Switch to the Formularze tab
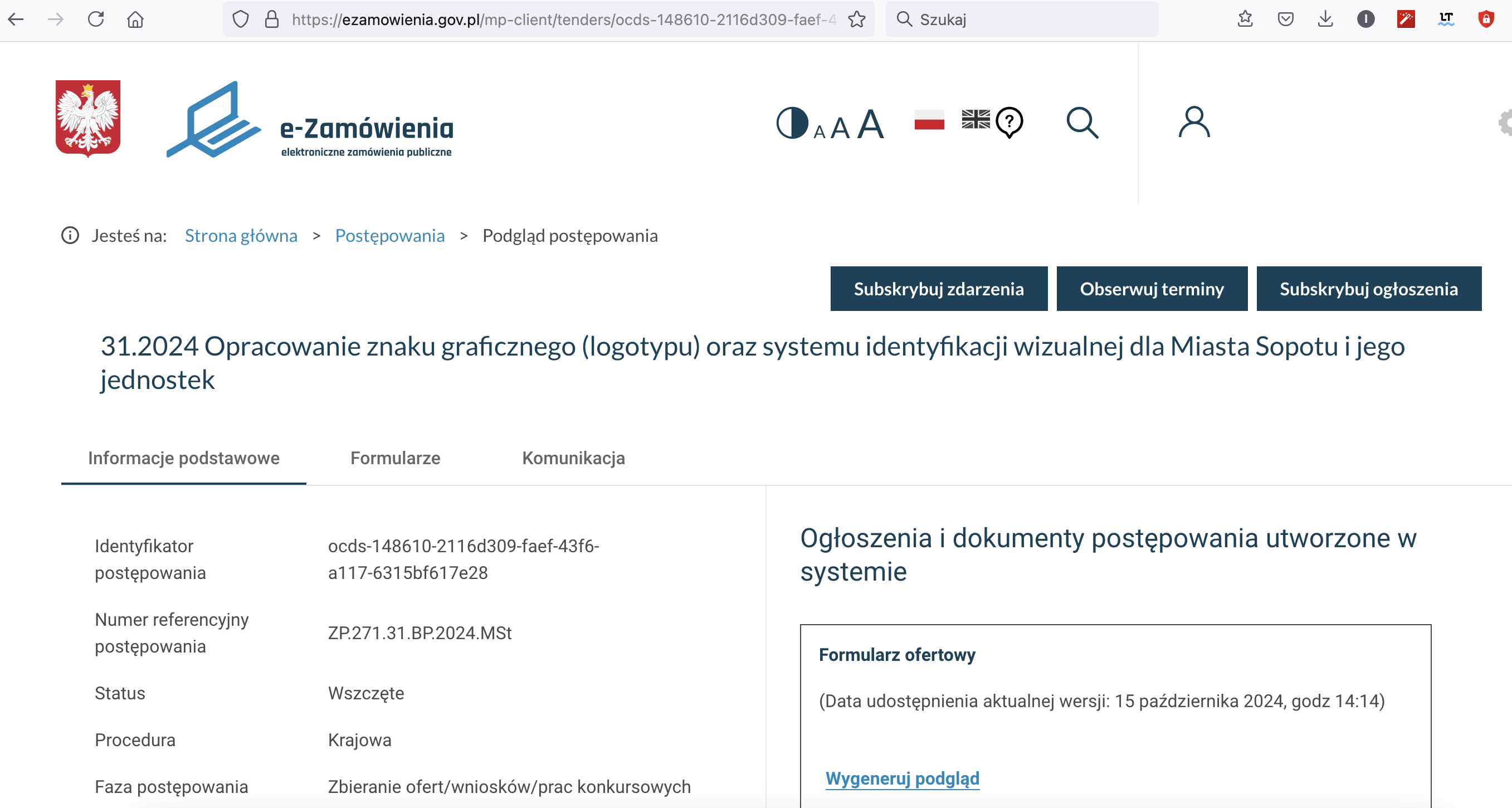 pos(395,458)
